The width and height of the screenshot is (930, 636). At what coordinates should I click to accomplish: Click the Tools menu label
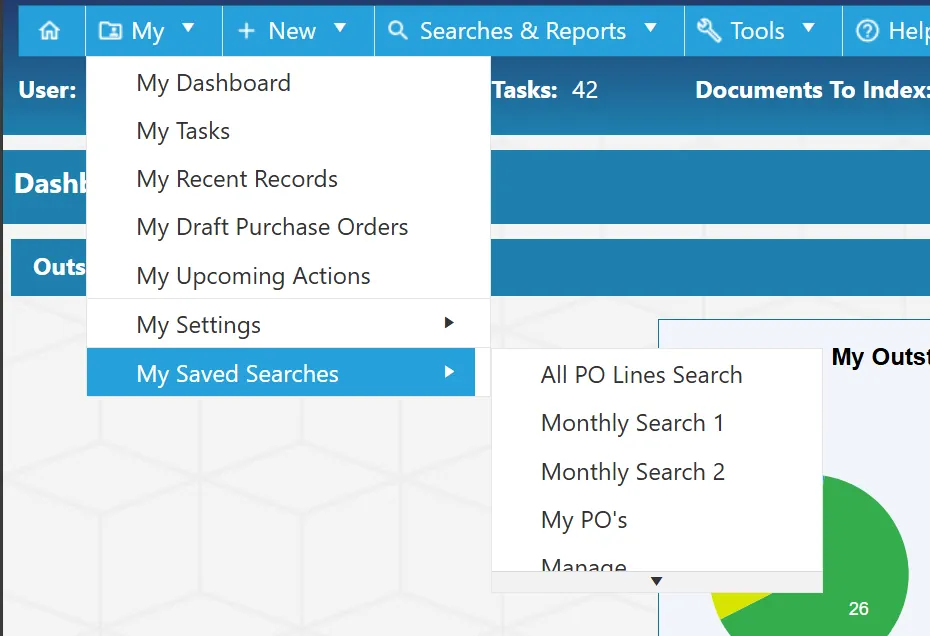(x=757, y=31)
